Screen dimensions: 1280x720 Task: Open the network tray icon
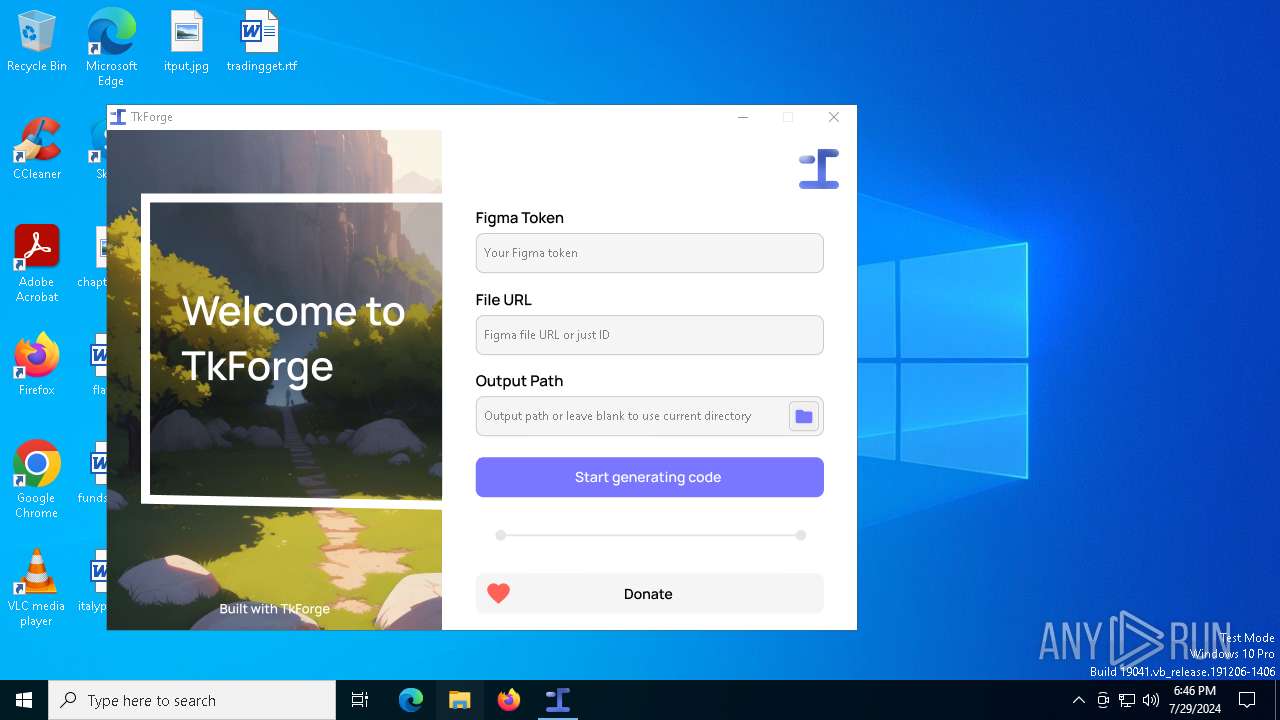(1127, 700)
